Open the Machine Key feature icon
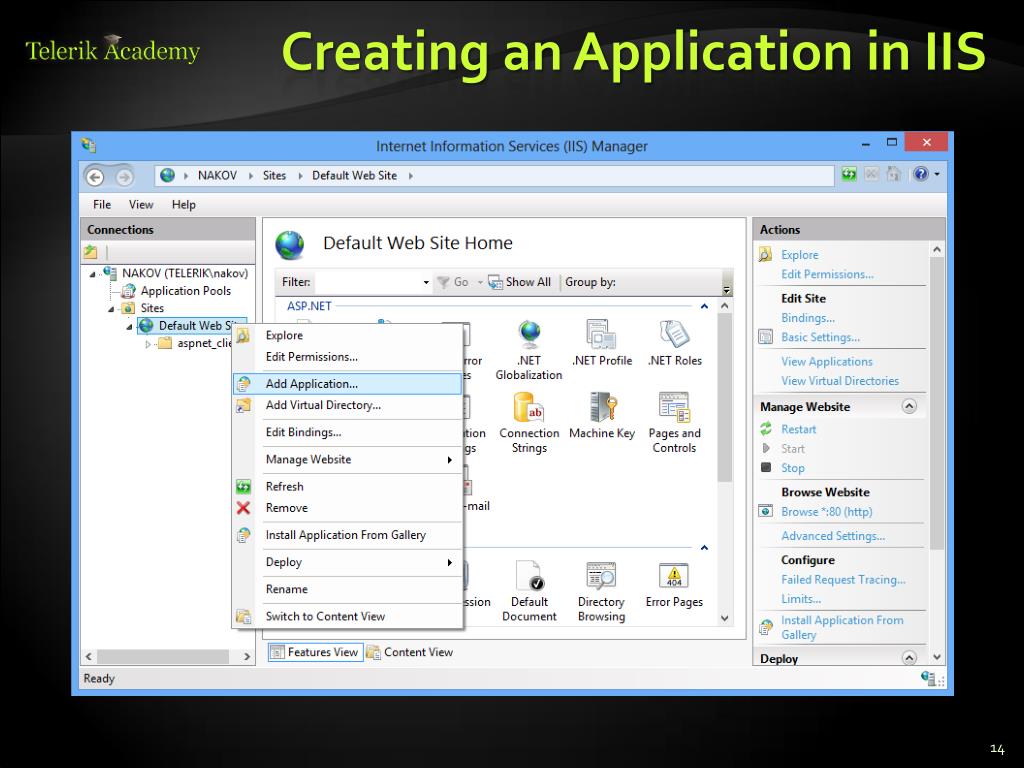Image resolution: width=1024 pixels, height=768 pixels. 601,416
